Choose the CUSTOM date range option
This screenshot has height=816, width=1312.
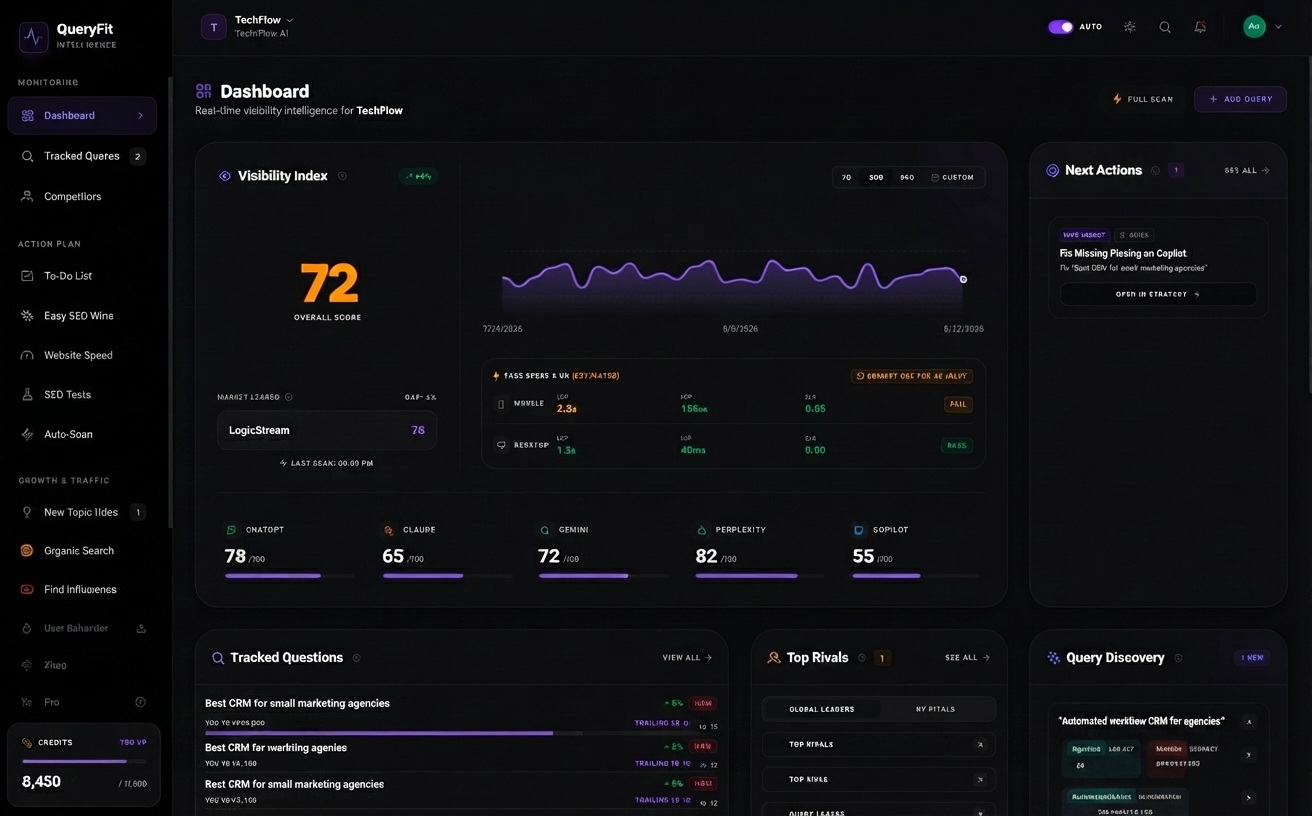(x=952, y=177)
